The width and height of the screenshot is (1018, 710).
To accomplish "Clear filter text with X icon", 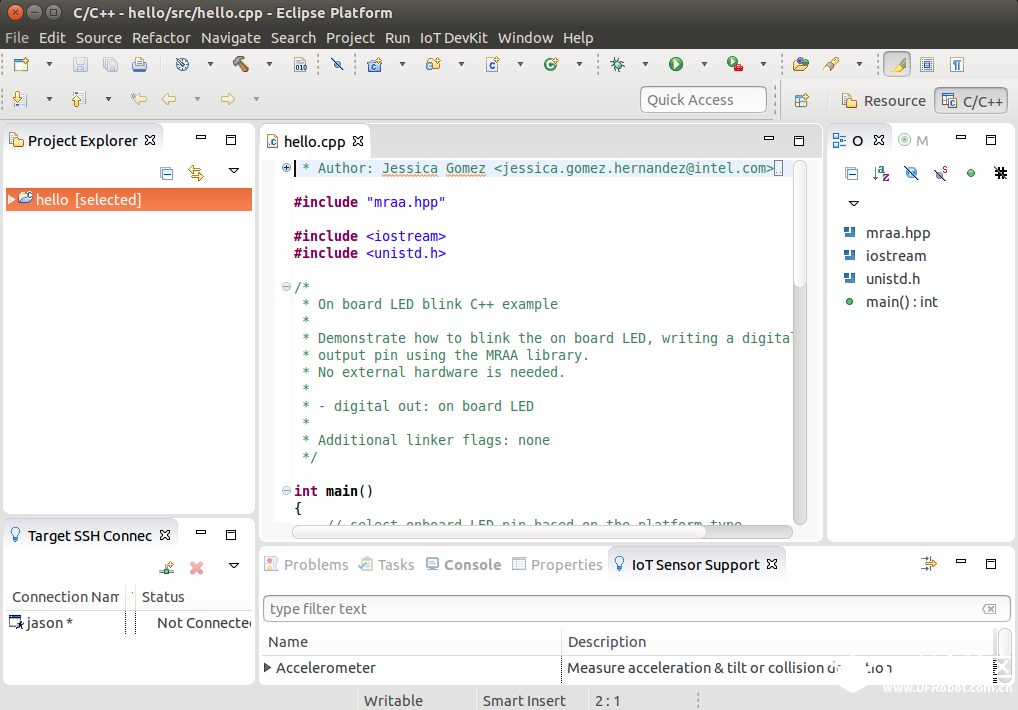I will (x=989, y=609).
